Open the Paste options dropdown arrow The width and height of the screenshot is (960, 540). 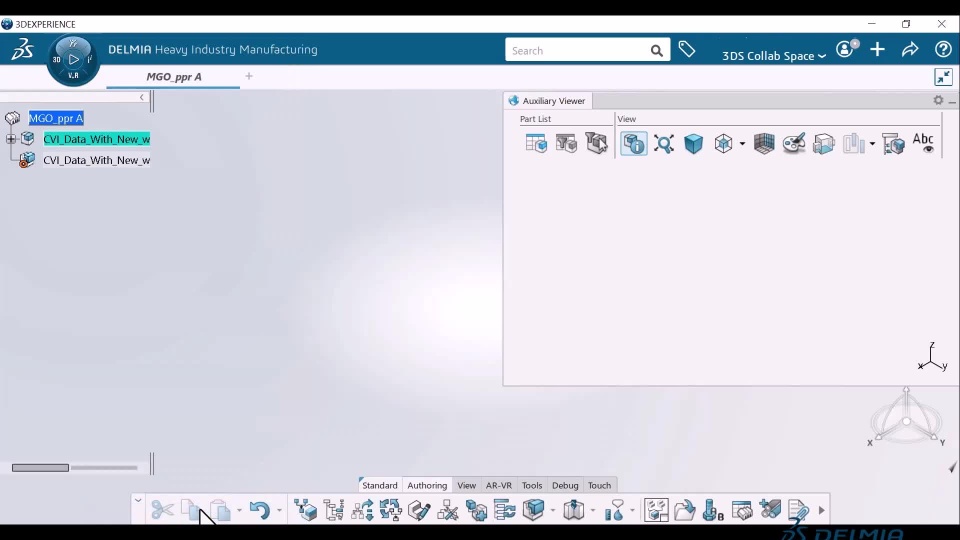[x=239, y=510]
